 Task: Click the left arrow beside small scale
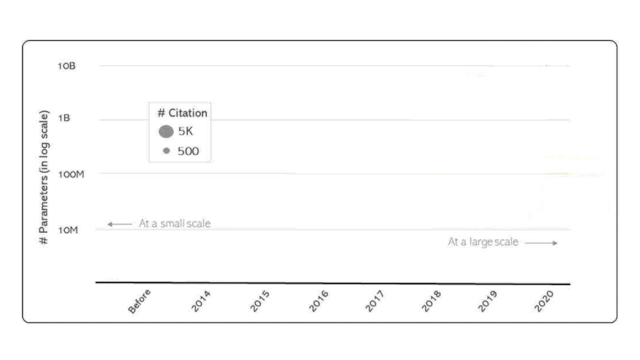(120, 224)
